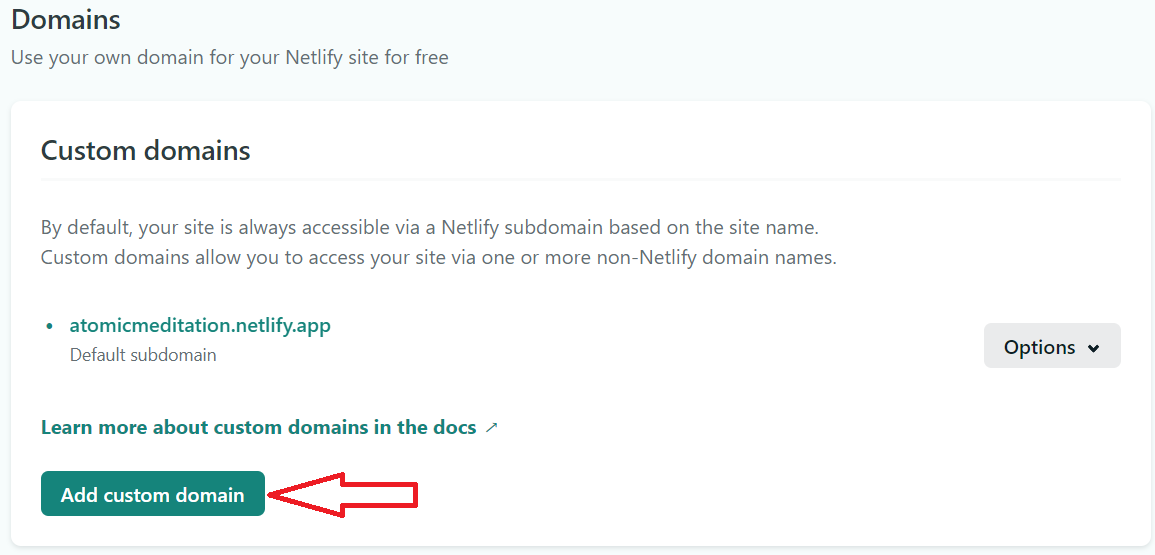Open the atomicmeditation.netlify.app link

[200, 325]
